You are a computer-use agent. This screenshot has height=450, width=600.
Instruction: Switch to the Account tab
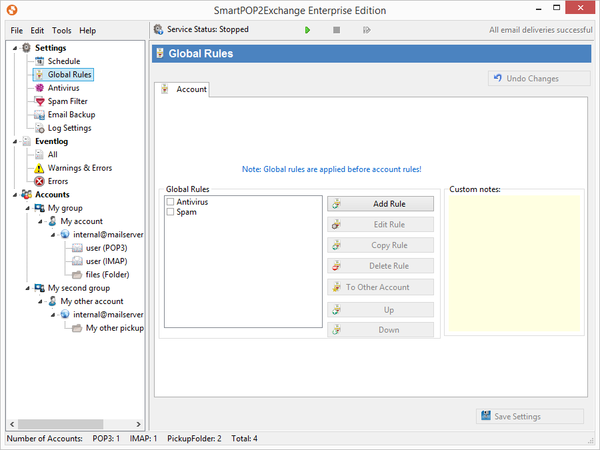click(x=185, y=90)
